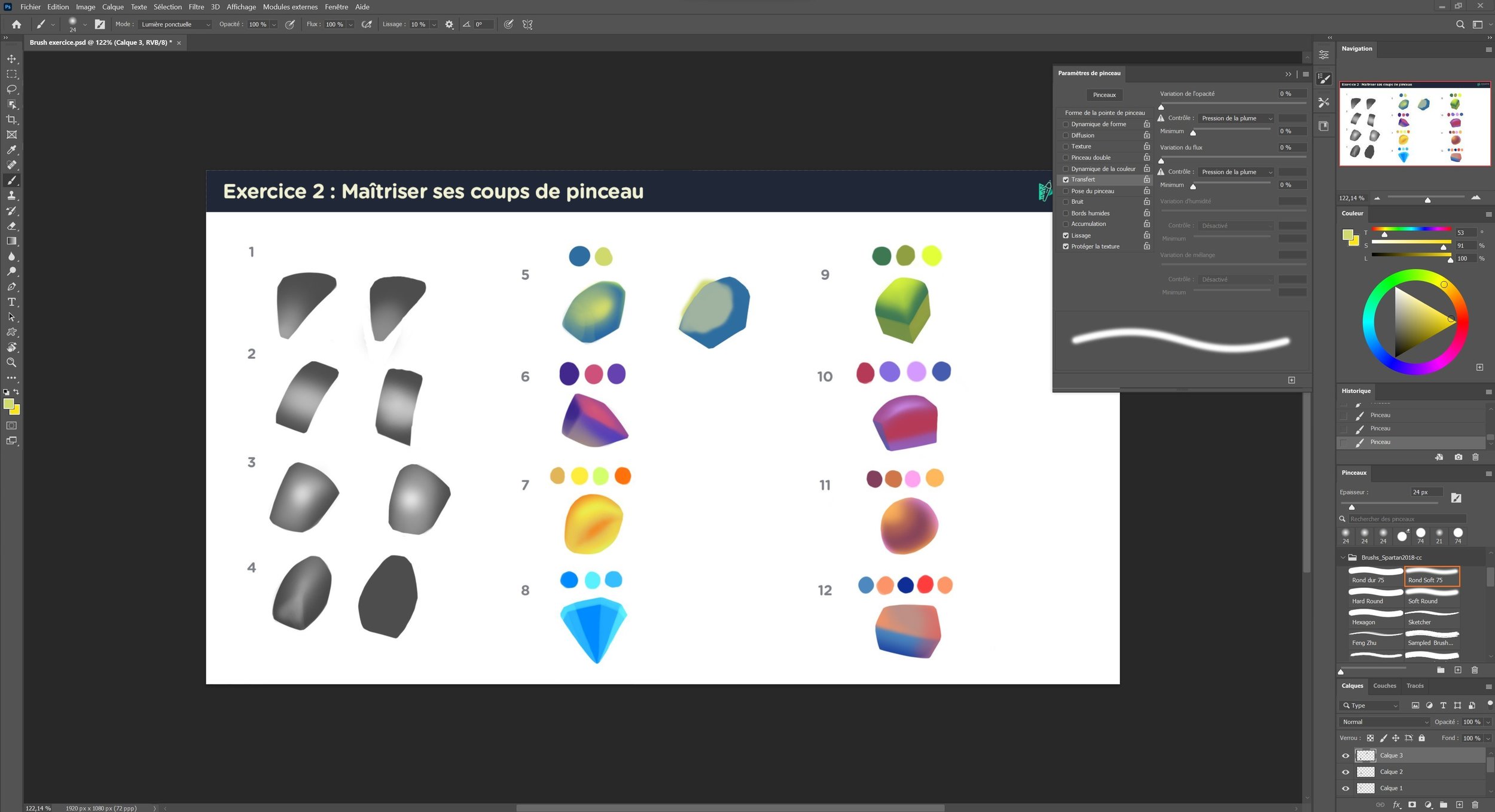Open the Mode Lumière ponctuelle dropdown

pyautogui.click(x=176, y=25)
